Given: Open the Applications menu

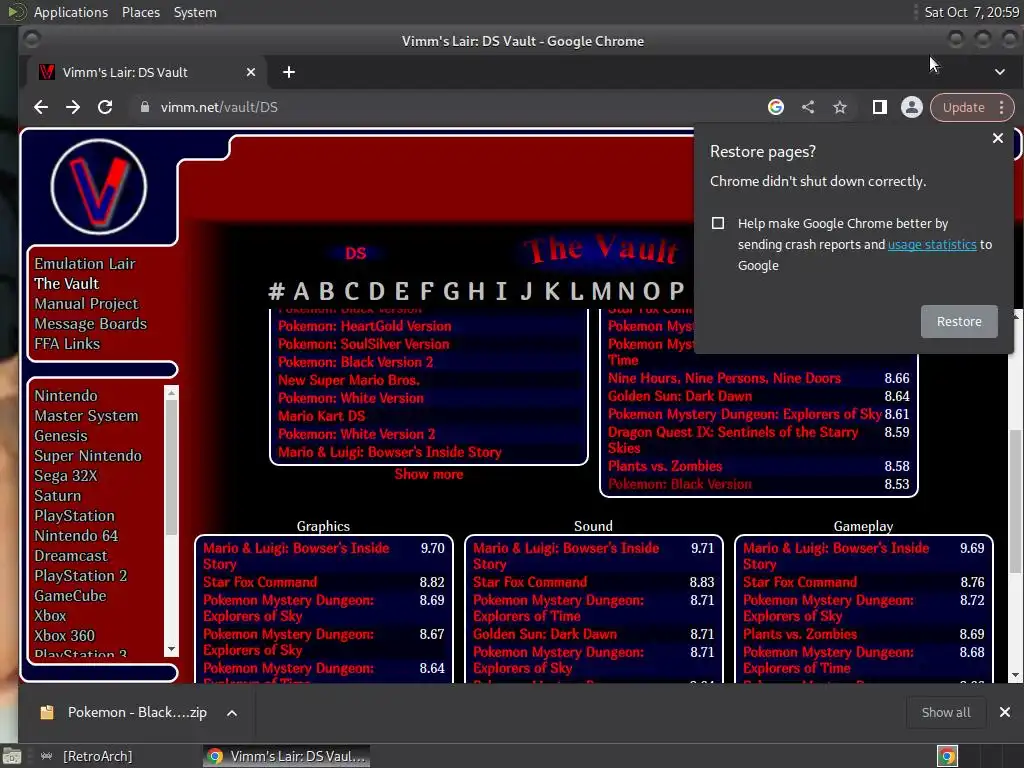Looking at the screenshot, I should 71,12.
